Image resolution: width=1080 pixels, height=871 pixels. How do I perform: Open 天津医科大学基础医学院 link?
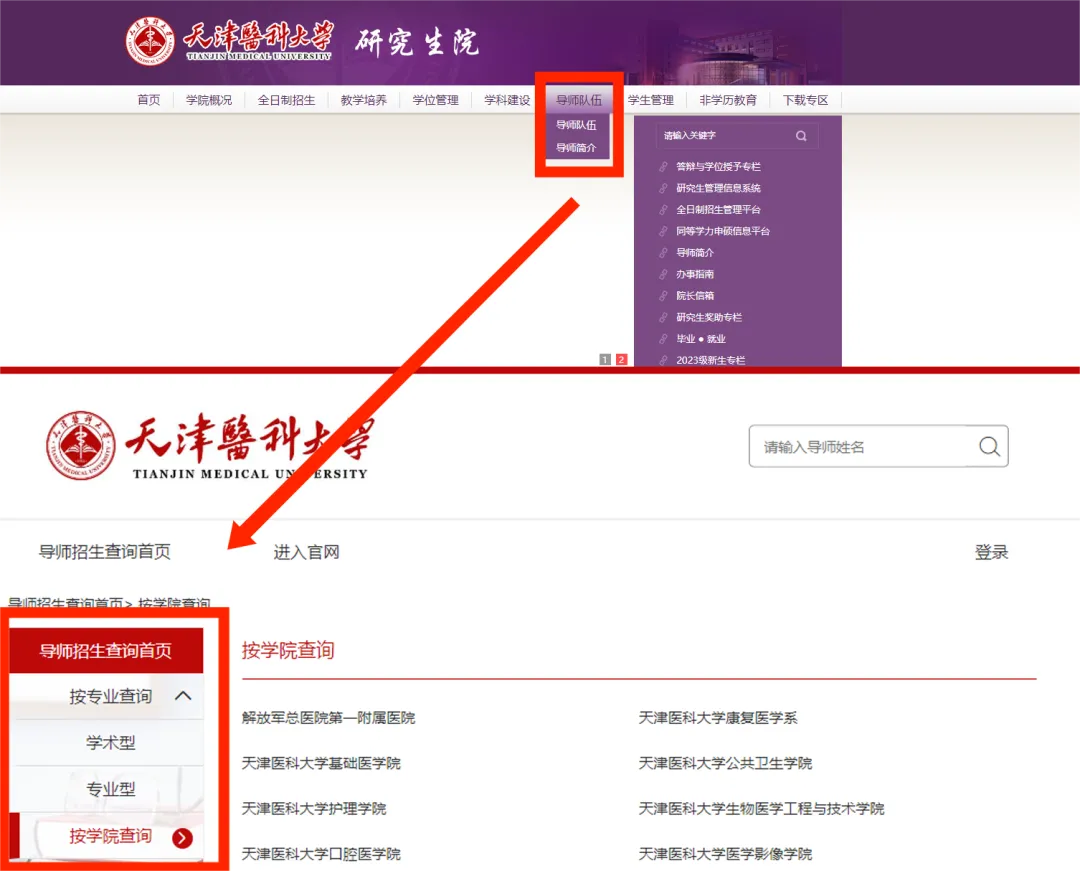click(321, 763)
